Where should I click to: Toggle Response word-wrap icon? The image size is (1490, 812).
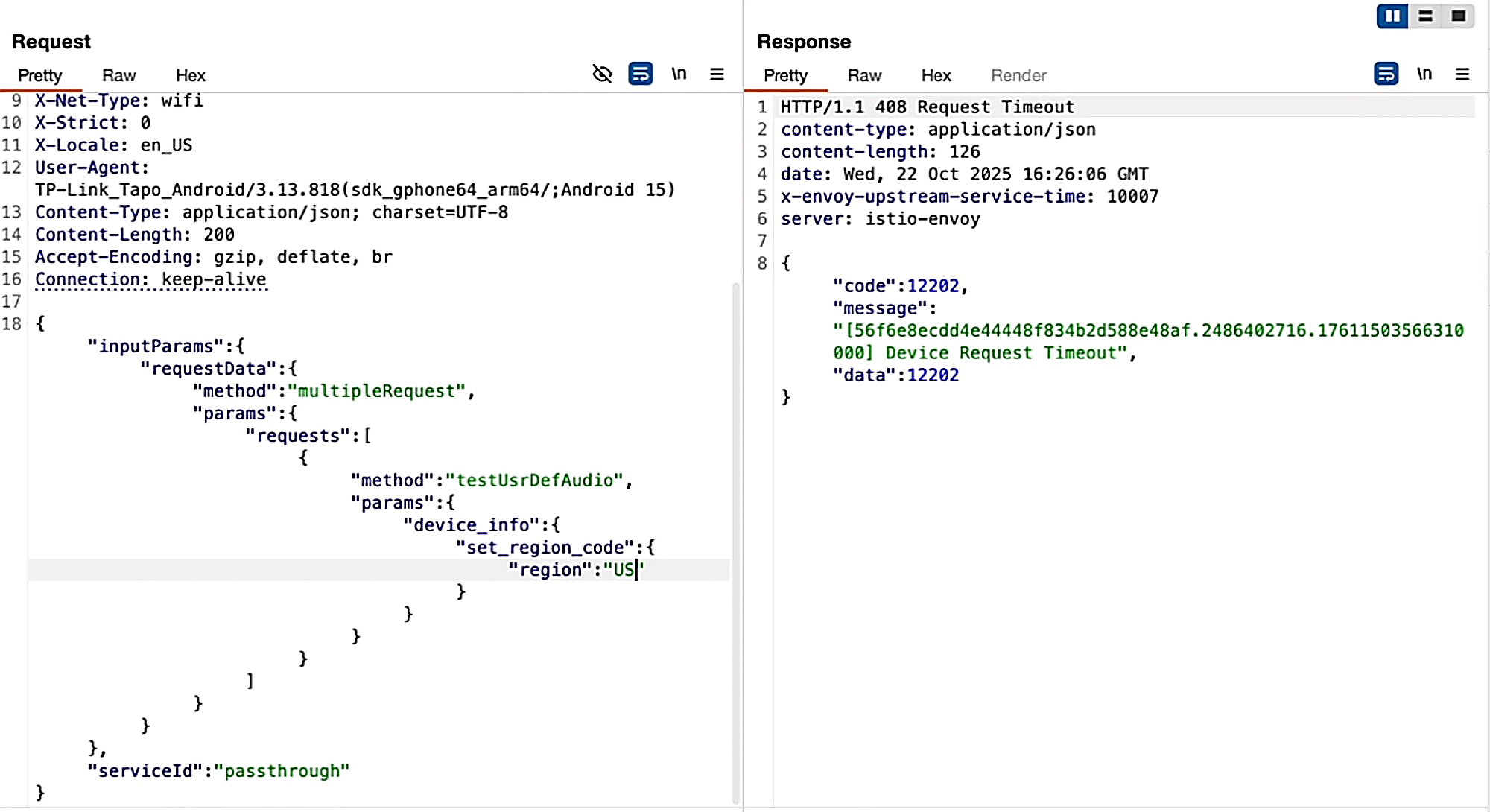[1386, 74]
